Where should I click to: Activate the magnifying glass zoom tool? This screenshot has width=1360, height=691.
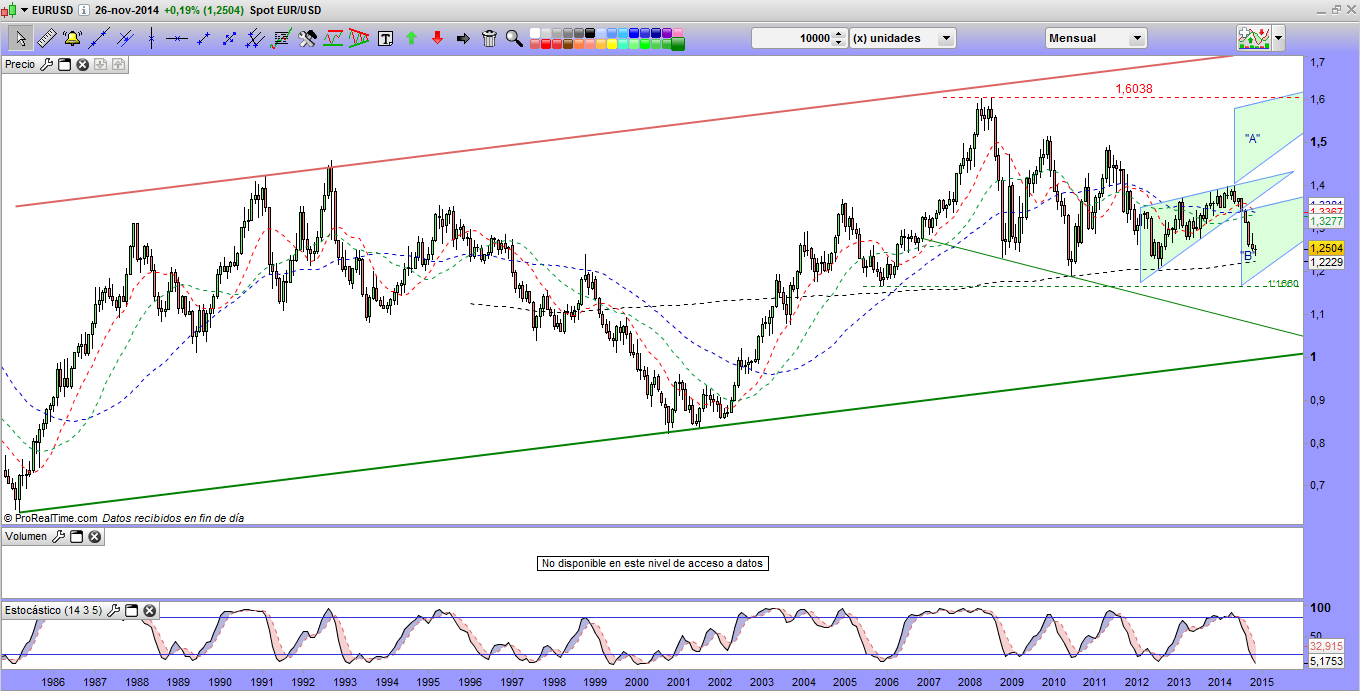tap(514, 39)
